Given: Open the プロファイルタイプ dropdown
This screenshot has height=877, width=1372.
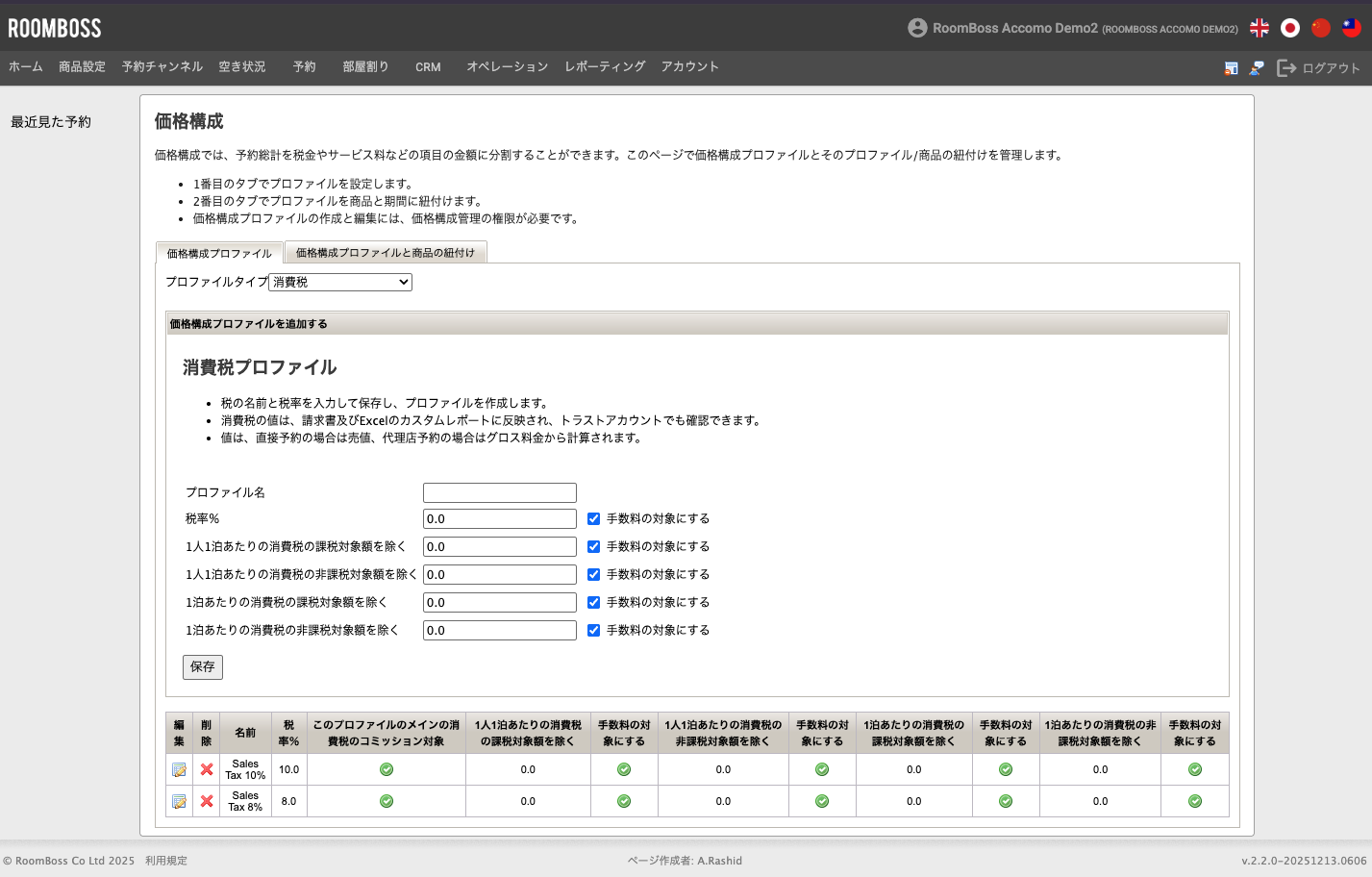Looking at the screenshot, I should (340, 282).
